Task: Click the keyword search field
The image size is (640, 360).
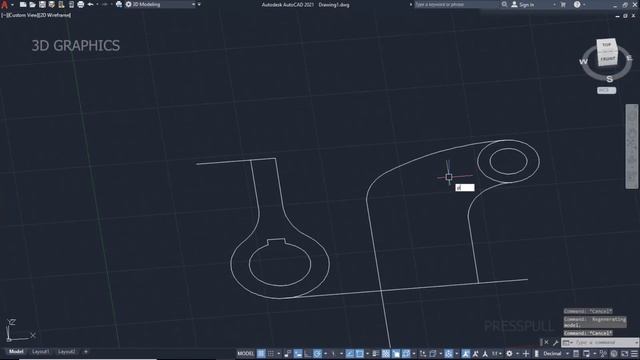Action: click(x=456, y=4)
